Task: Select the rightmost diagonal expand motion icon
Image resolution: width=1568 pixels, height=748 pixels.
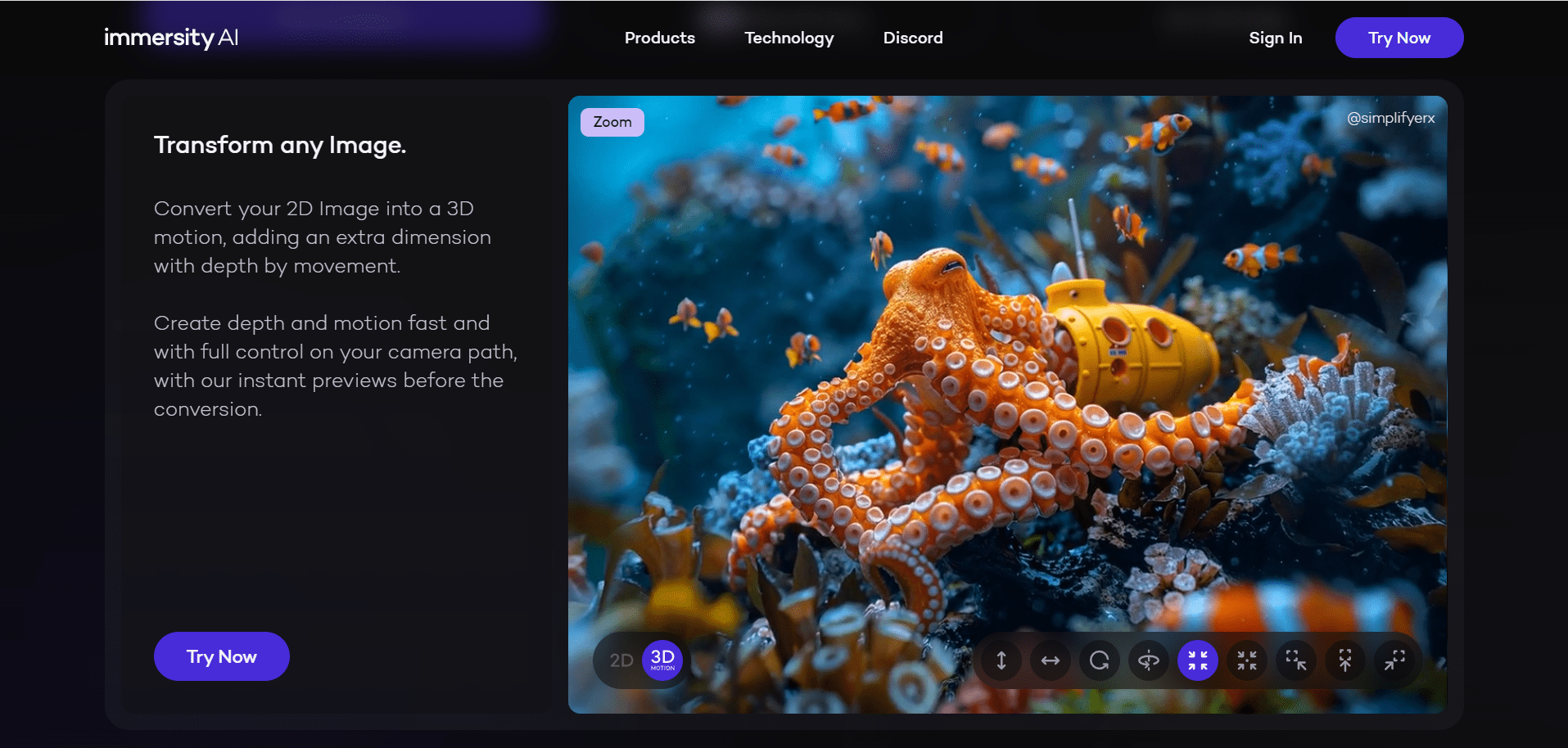Action: [1394, 660]
